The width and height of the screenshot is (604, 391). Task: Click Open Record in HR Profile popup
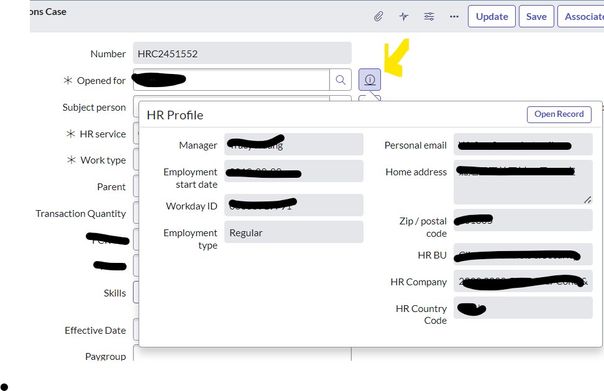[x=559, y=114]
